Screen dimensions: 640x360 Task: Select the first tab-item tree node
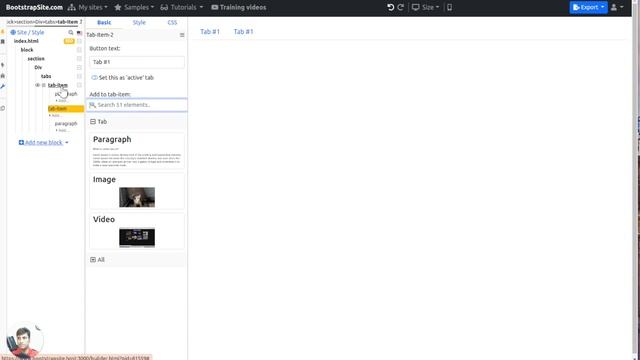click(x=58, y=85)
